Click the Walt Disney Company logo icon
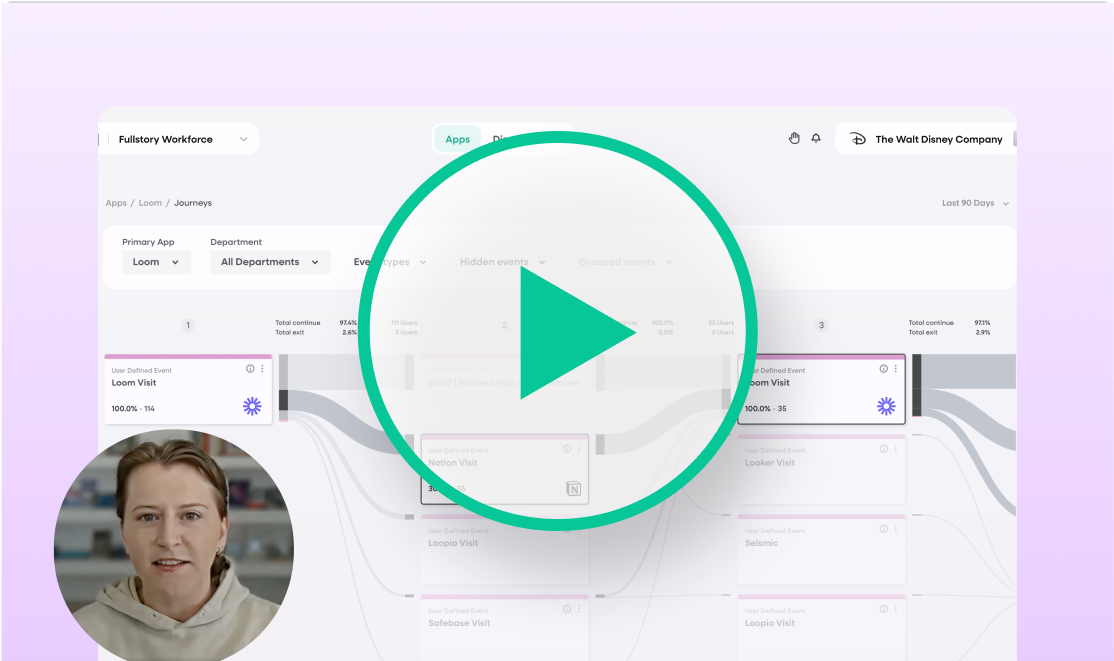The height and width of the screenshot is (661, 1114). pyautogui.click(x=858, y=138)
